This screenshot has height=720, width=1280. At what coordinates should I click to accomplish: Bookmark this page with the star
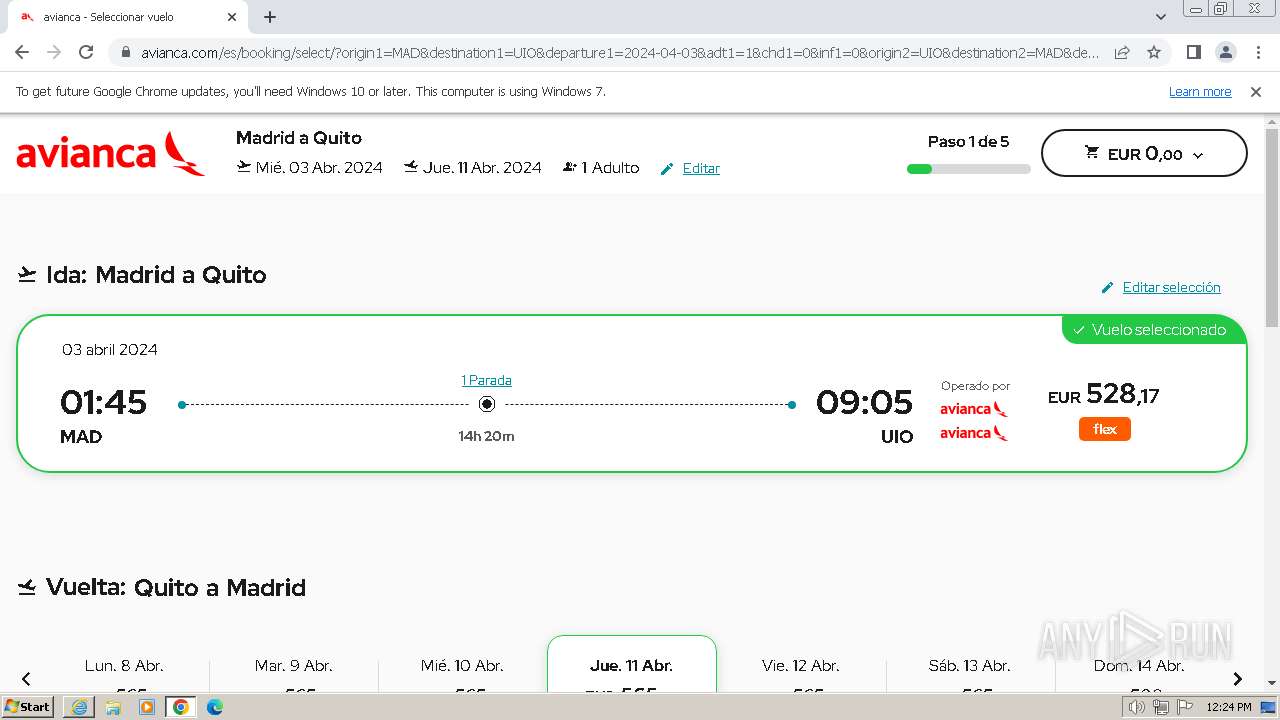coord(1154,52)
